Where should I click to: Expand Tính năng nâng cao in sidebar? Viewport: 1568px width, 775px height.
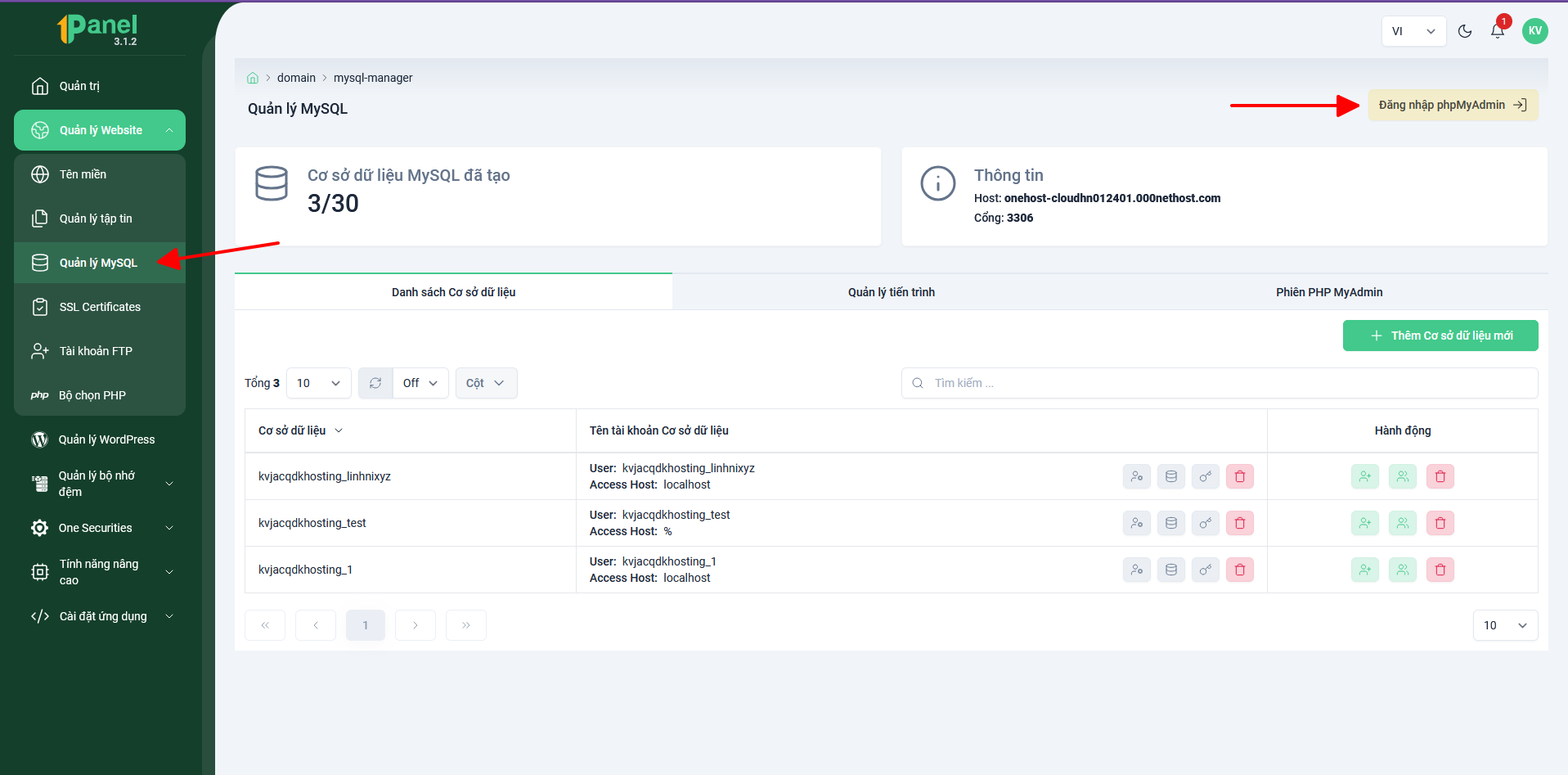point(100,572)
